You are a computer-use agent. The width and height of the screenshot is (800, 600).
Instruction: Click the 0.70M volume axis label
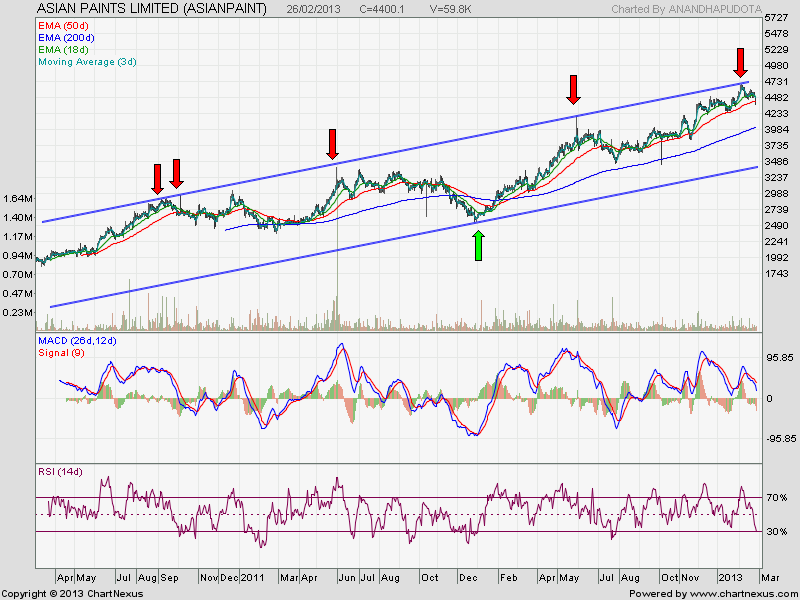17,274
